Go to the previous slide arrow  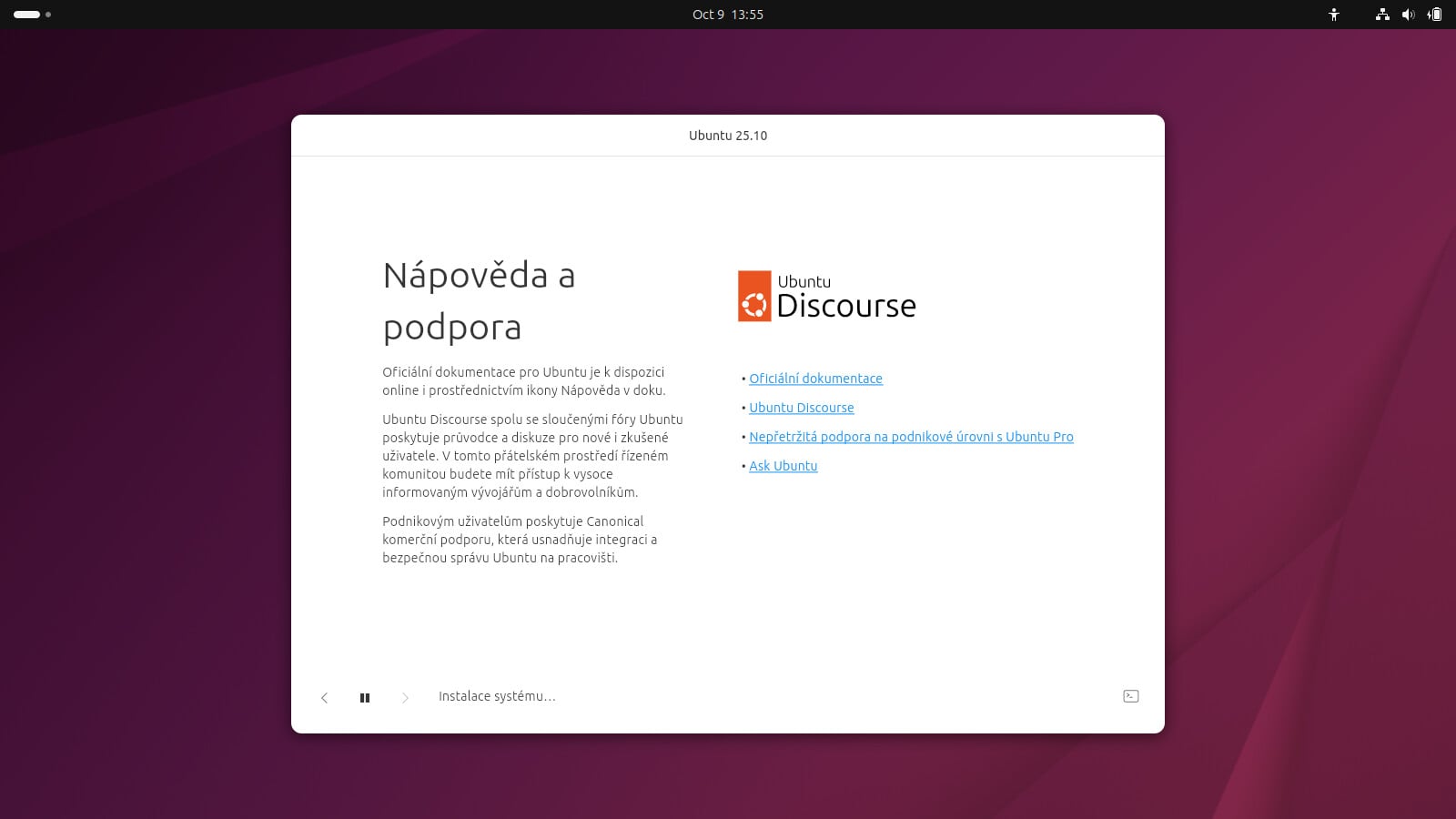click(x=324, y=698)
